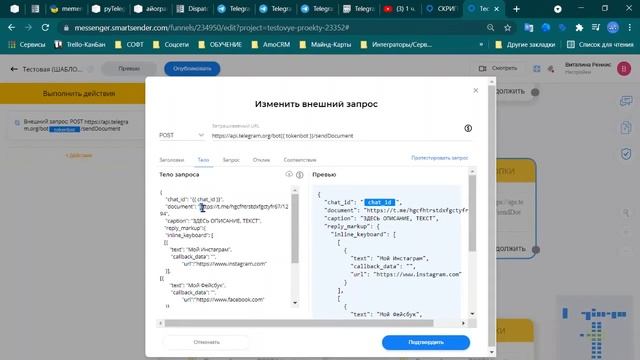Expand the bookmarks overflow chevron
The image size is (640, 360).
pos(481,44)
